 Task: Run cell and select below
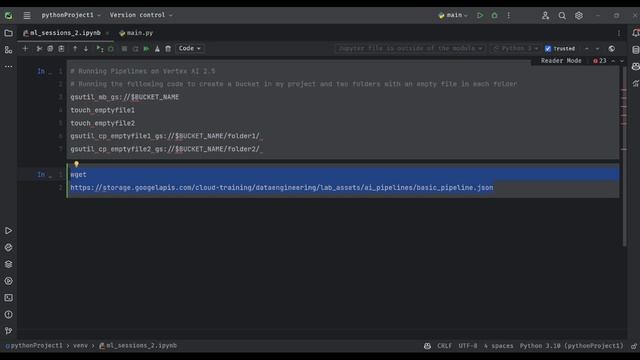click(100, 49)
